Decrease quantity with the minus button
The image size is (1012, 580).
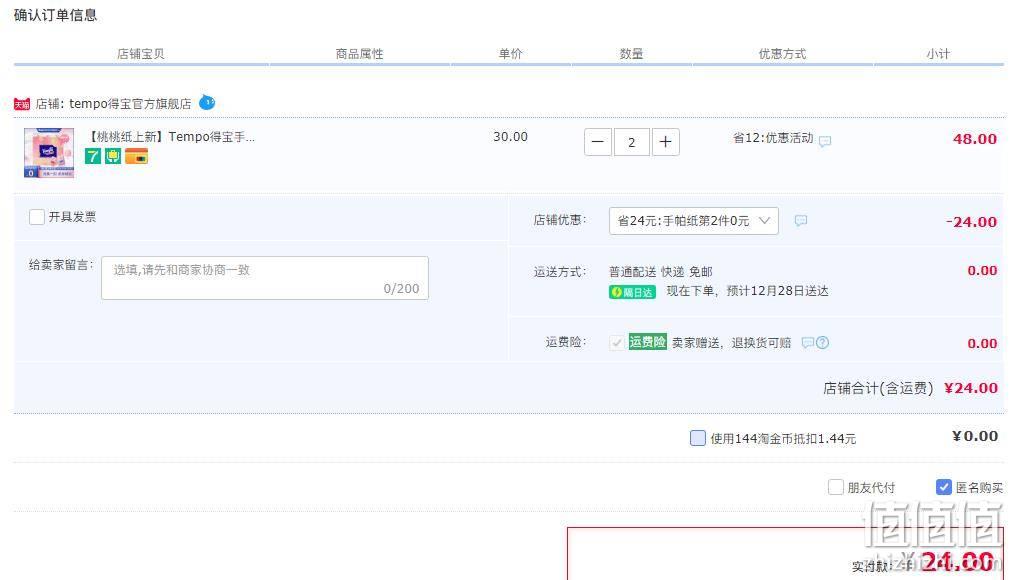coord(598,142)
